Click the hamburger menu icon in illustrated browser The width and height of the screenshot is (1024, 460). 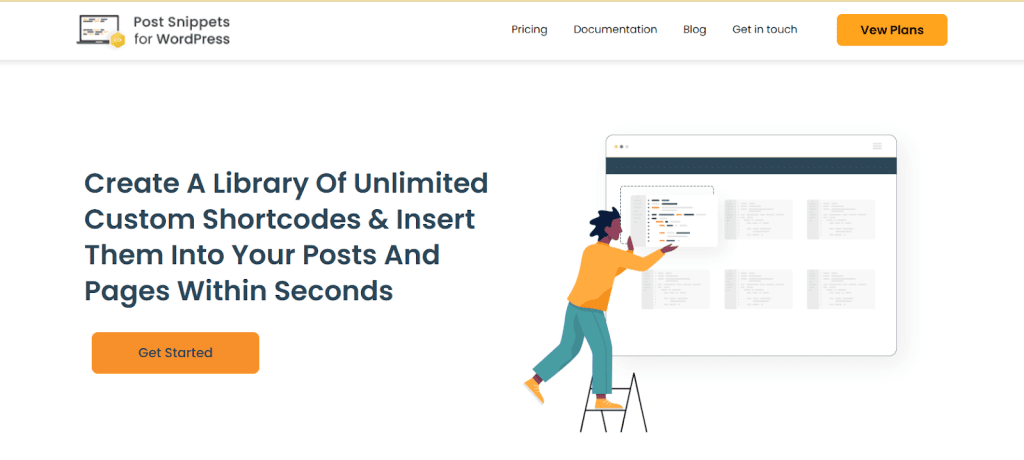point(877,146)
